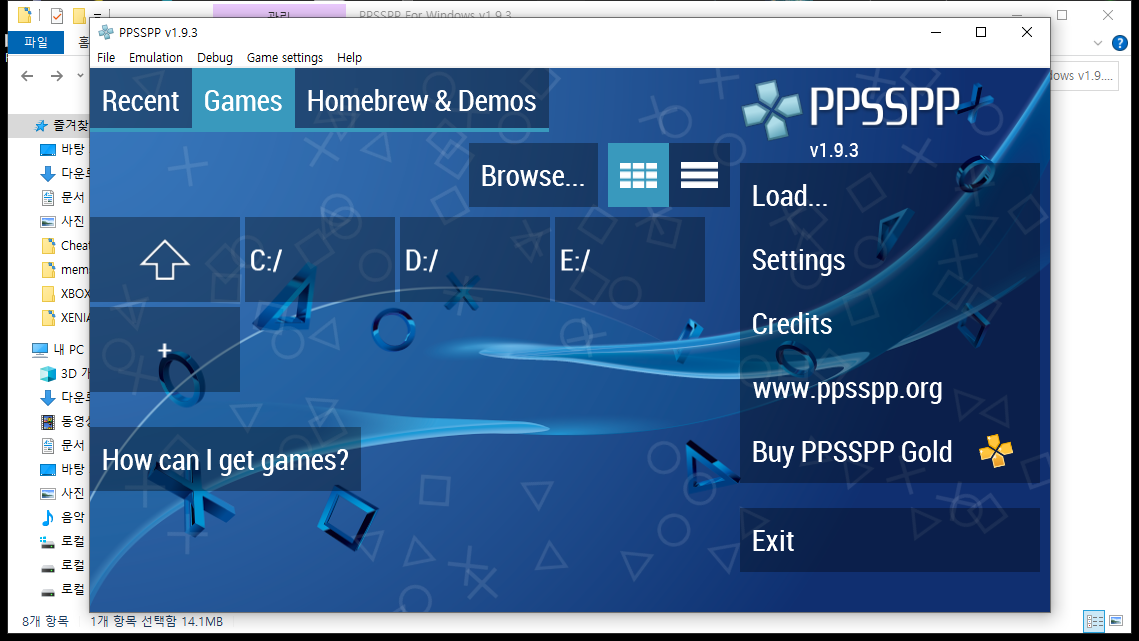Image resolution: width=1139 pixels, height=641 pixels.
Task: Open PPSSPP Settings
Action: pyautogui.click(x=890, y=259)
